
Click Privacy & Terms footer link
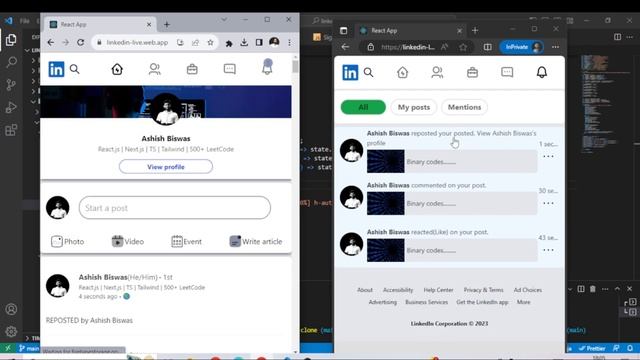(x=483, y=290)
